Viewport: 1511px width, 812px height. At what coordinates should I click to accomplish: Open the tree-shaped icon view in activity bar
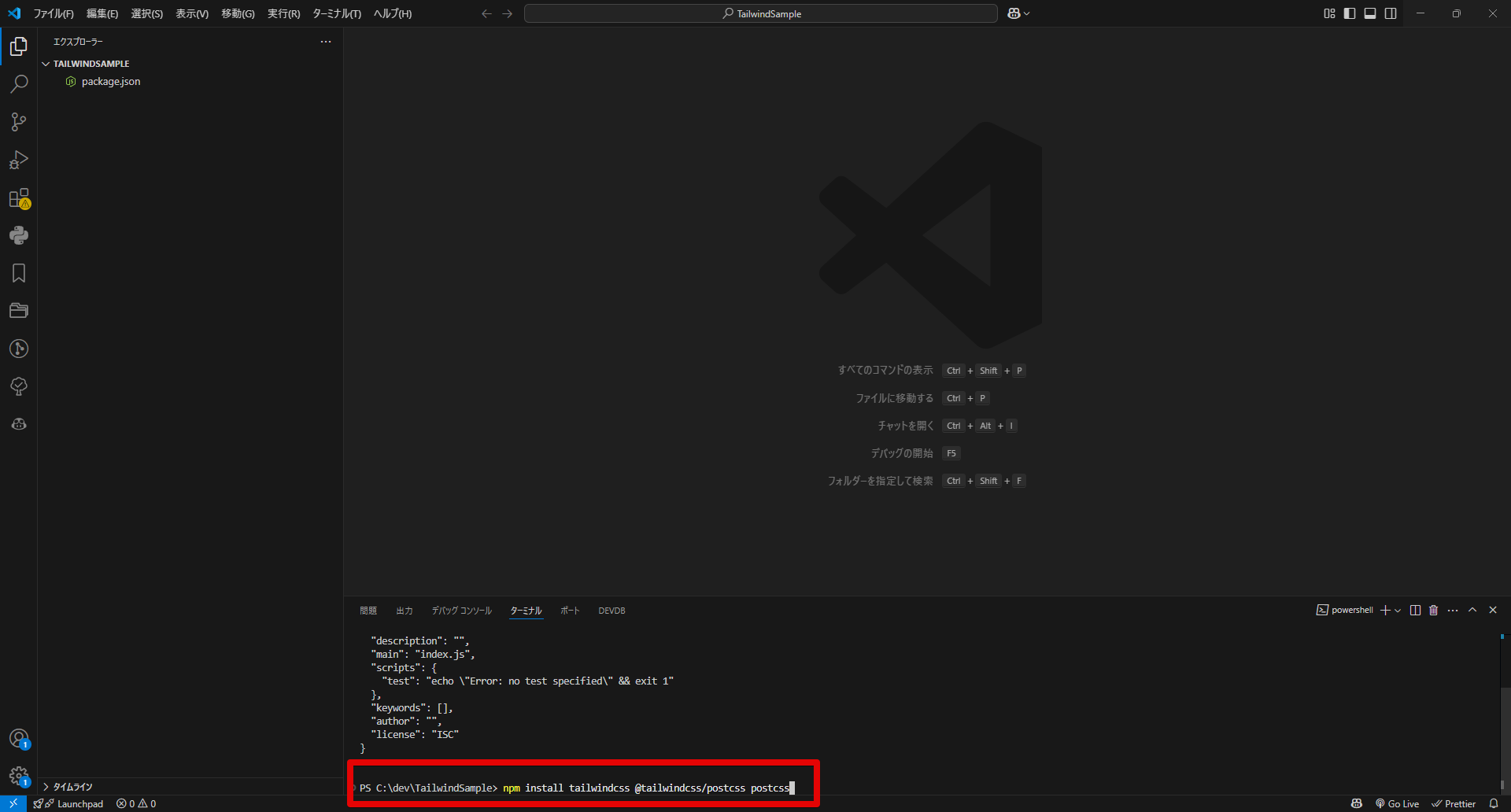pyautogui.click(x=19, y=386)
